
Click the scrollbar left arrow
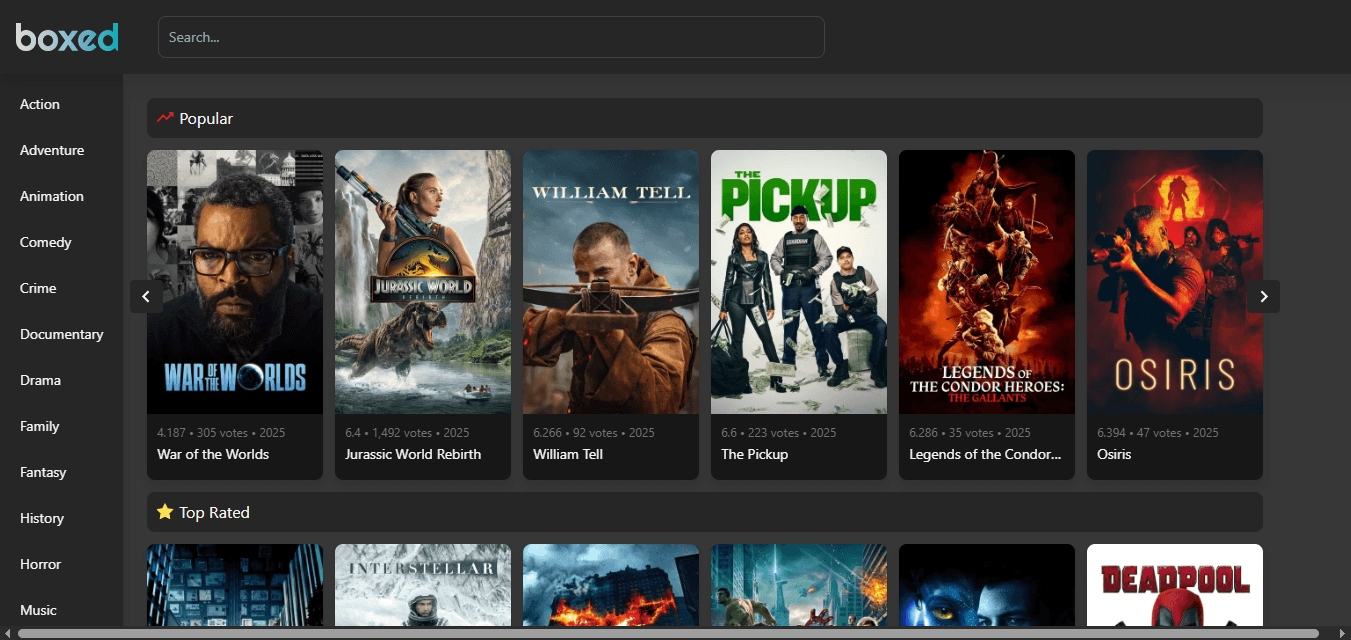[7, 633]
